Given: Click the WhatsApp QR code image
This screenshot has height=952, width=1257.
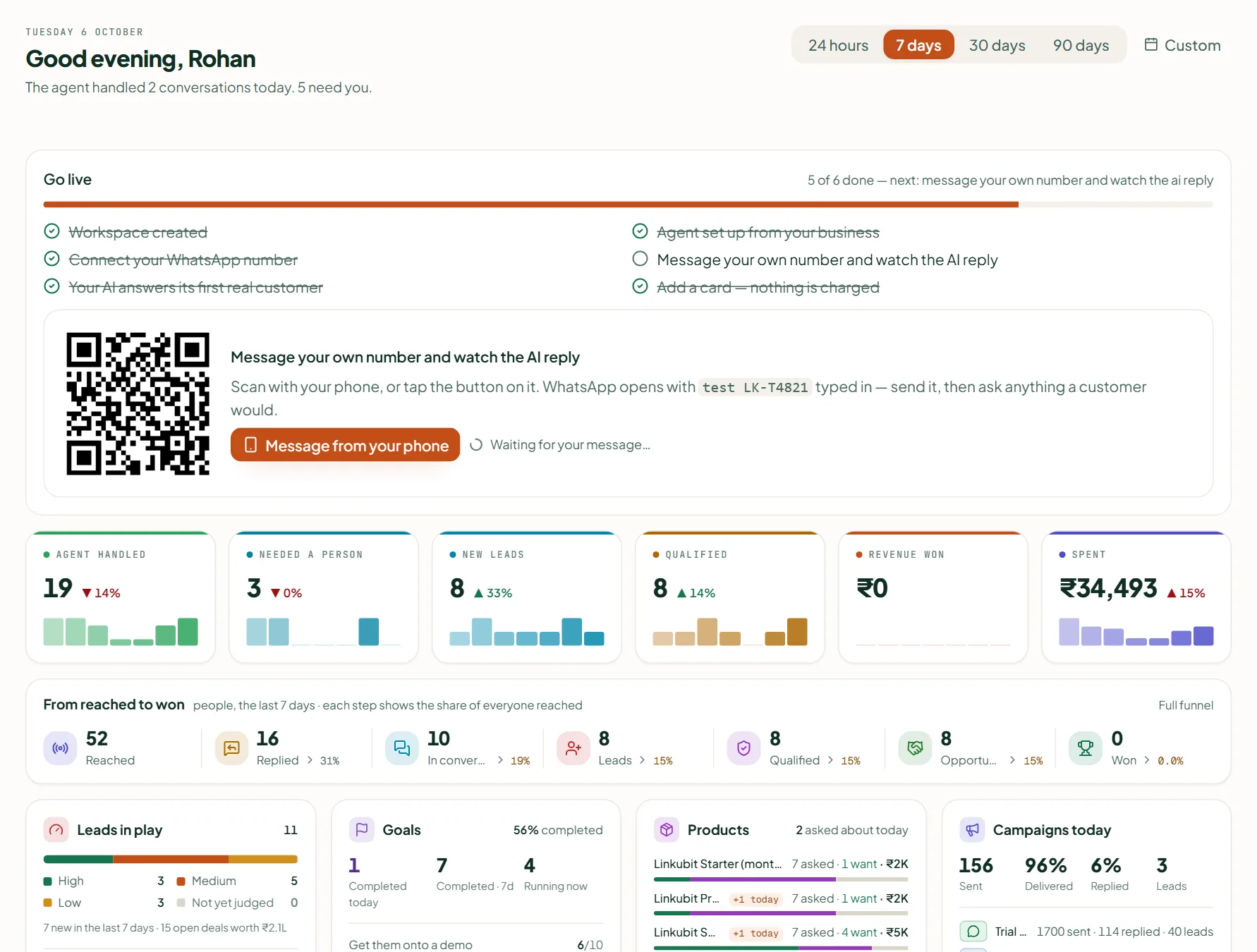Looking at the screenshot, I should click(x=138, y=403).
